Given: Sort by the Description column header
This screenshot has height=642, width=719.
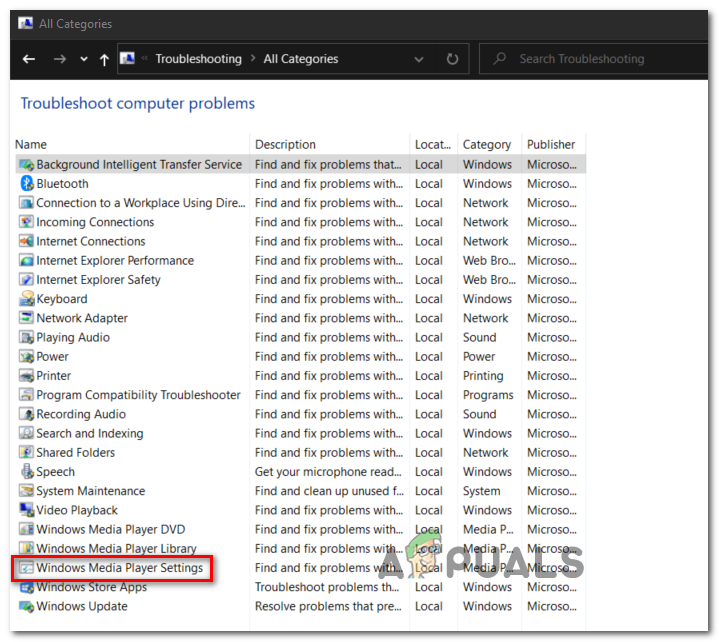Looking at the screenshot, I should [285, 144].
